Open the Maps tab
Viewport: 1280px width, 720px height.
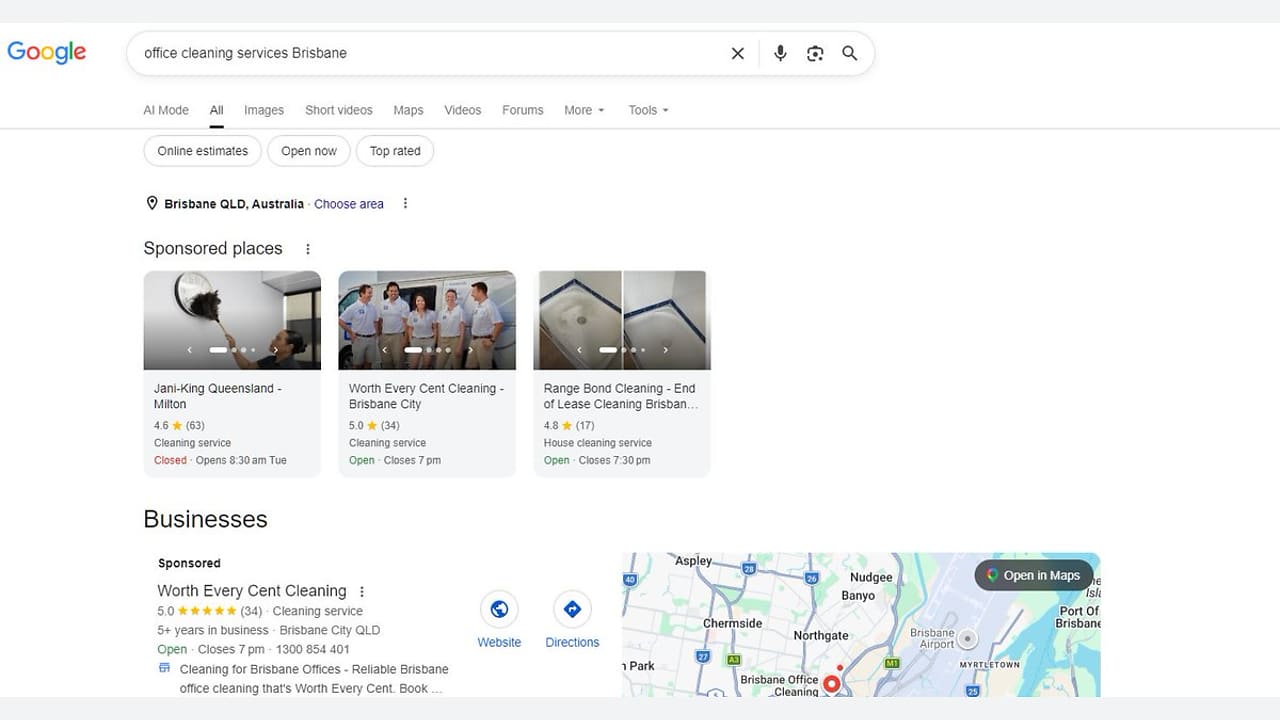tap(408, 110)
